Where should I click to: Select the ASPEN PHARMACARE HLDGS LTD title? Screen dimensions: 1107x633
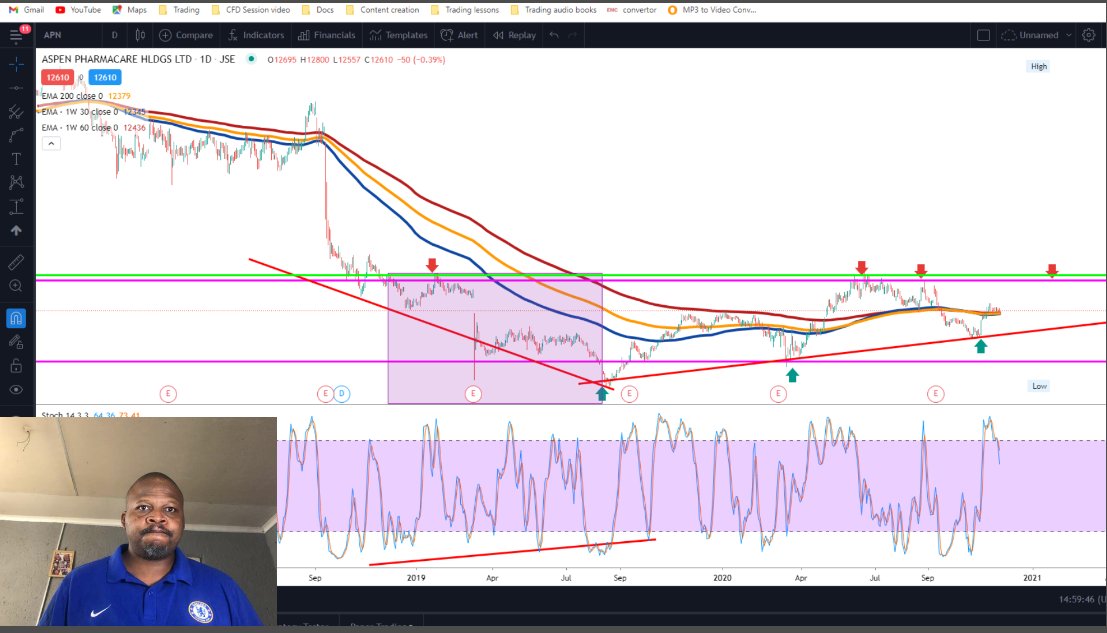[x=116, y=59]
